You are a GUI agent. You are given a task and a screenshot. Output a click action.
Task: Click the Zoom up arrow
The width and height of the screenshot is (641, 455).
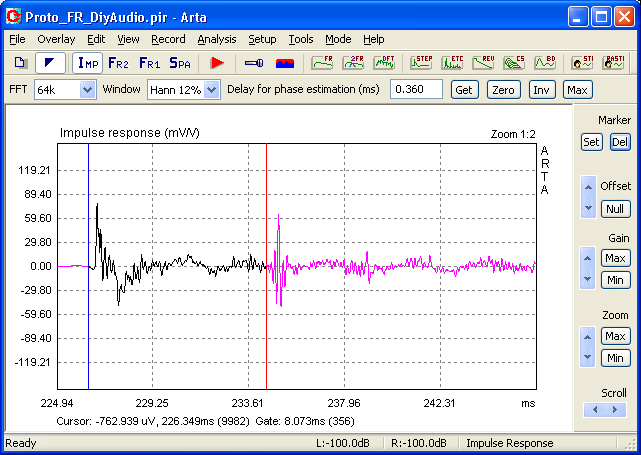pyautogui.click(x=587, y=337)
